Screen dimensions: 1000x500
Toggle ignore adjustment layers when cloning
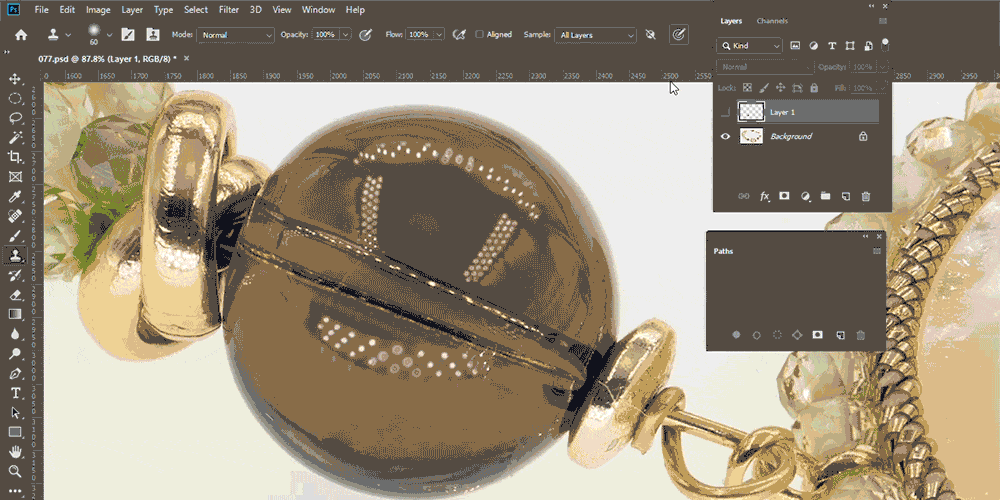point(651,35)
